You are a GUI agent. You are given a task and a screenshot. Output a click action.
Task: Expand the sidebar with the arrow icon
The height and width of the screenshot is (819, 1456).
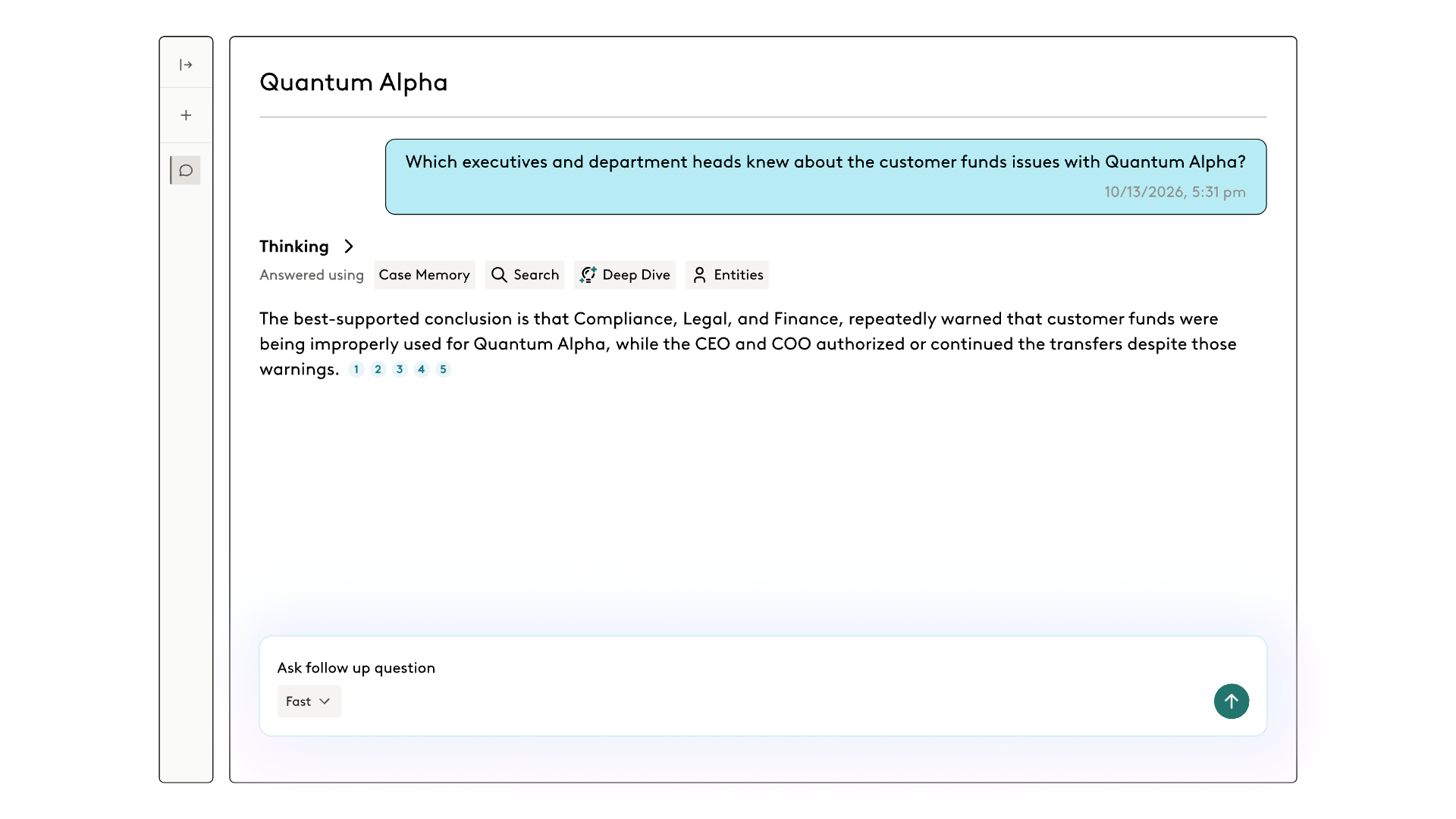click(x=186, y=64)
